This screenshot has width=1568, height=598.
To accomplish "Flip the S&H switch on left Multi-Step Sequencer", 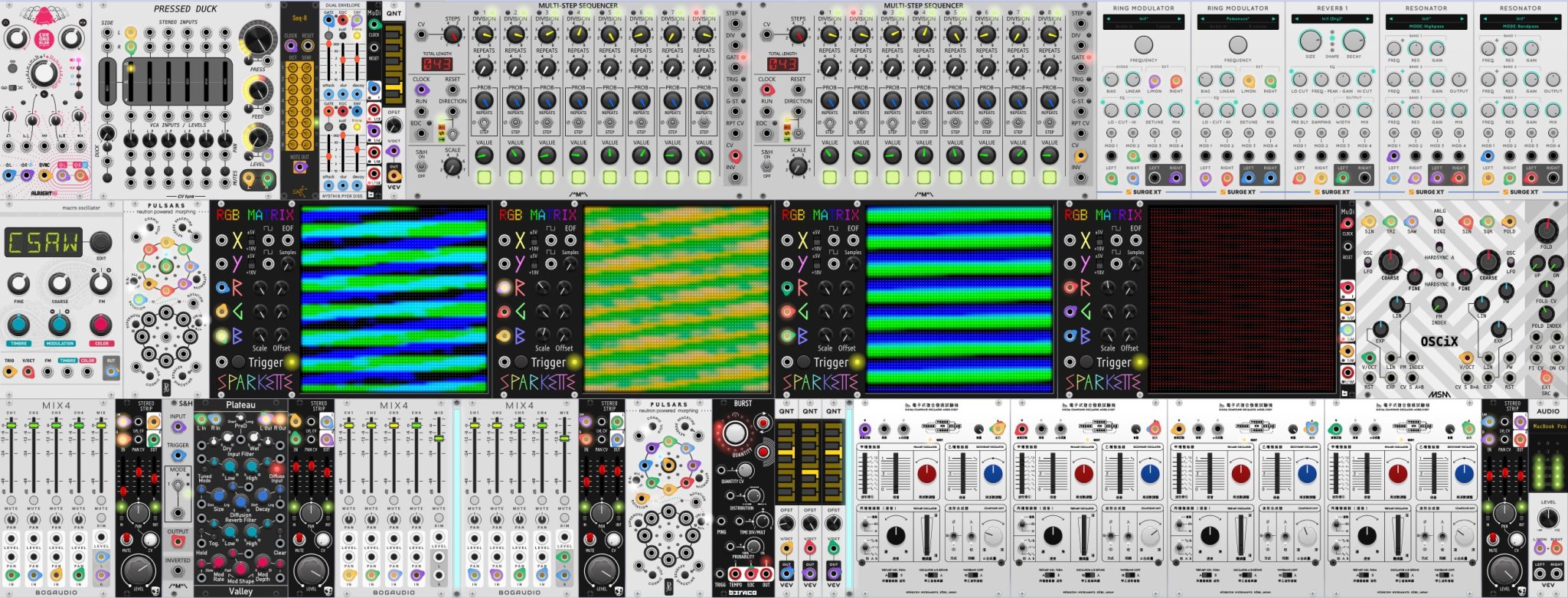I will click(x=422, y=164).
